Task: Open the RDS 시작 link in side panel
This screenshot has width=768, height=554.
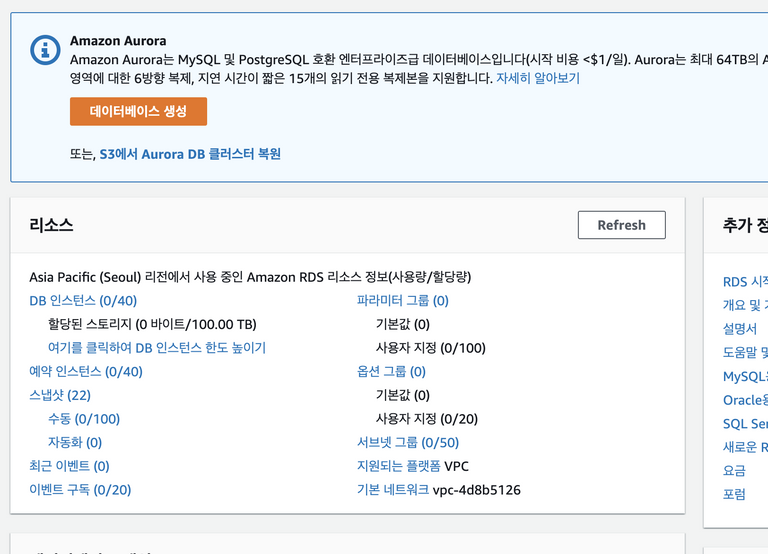Action: [745, 282]
